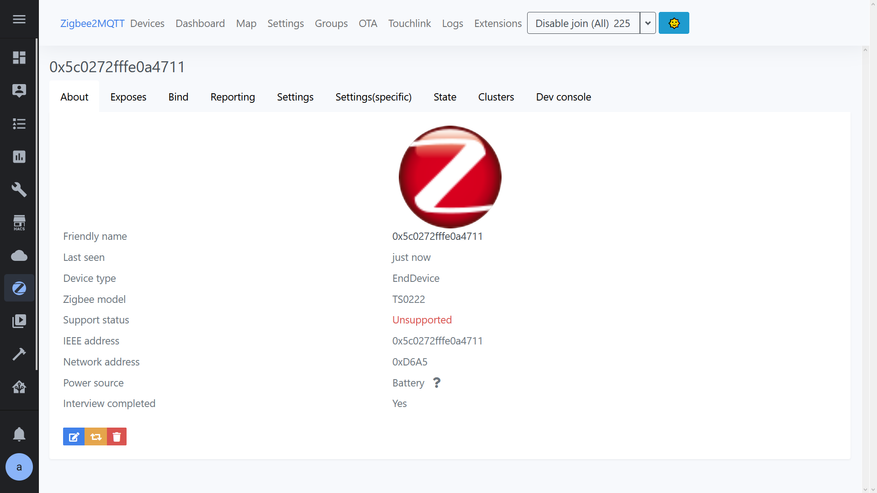This screenshot has width=877, height=493.
Task: Open the list view sidebar icon
Action: tap(19, 124)
